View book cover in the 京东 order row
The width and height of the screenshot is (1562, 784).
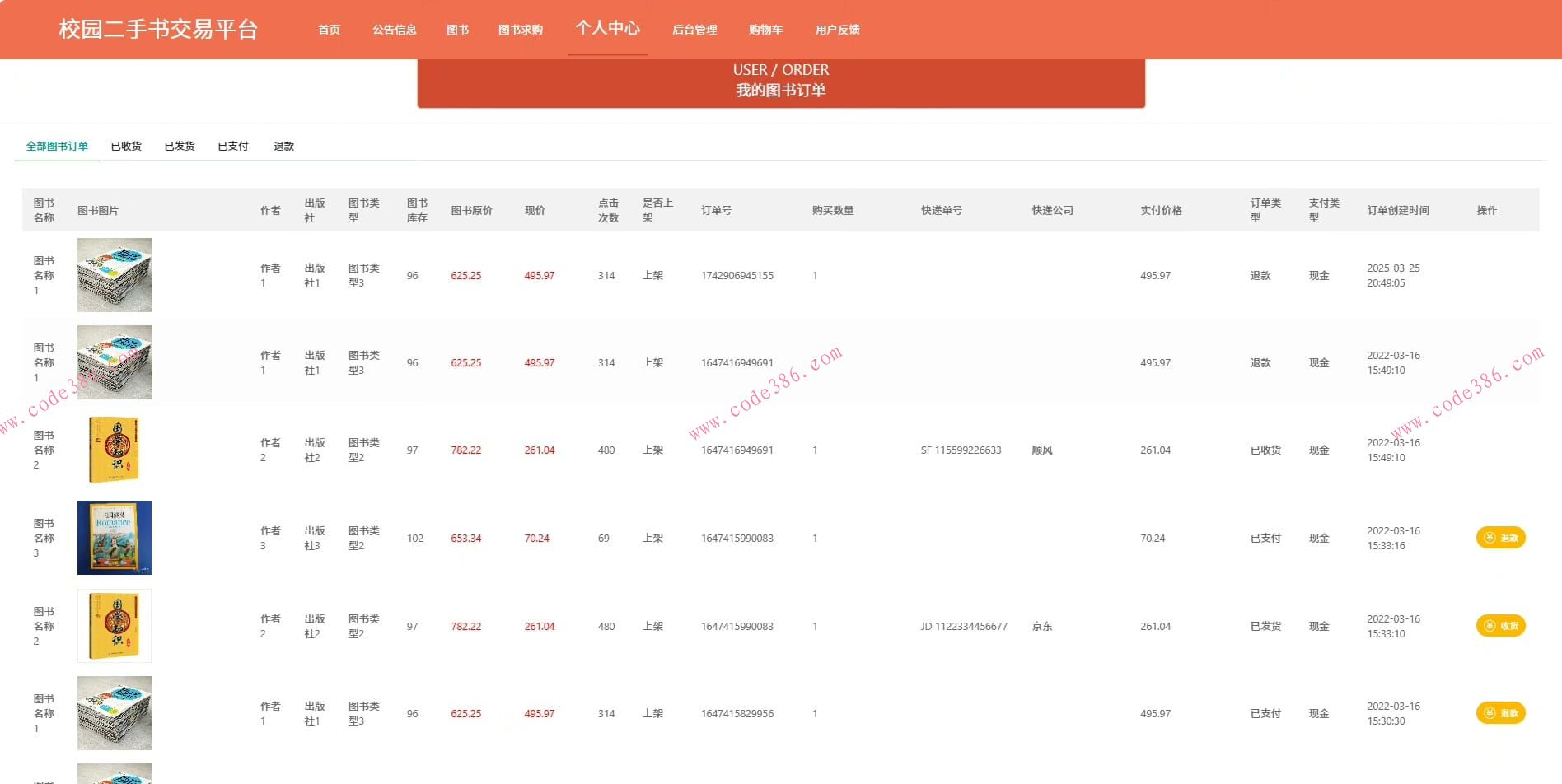(x=115, y=626)
